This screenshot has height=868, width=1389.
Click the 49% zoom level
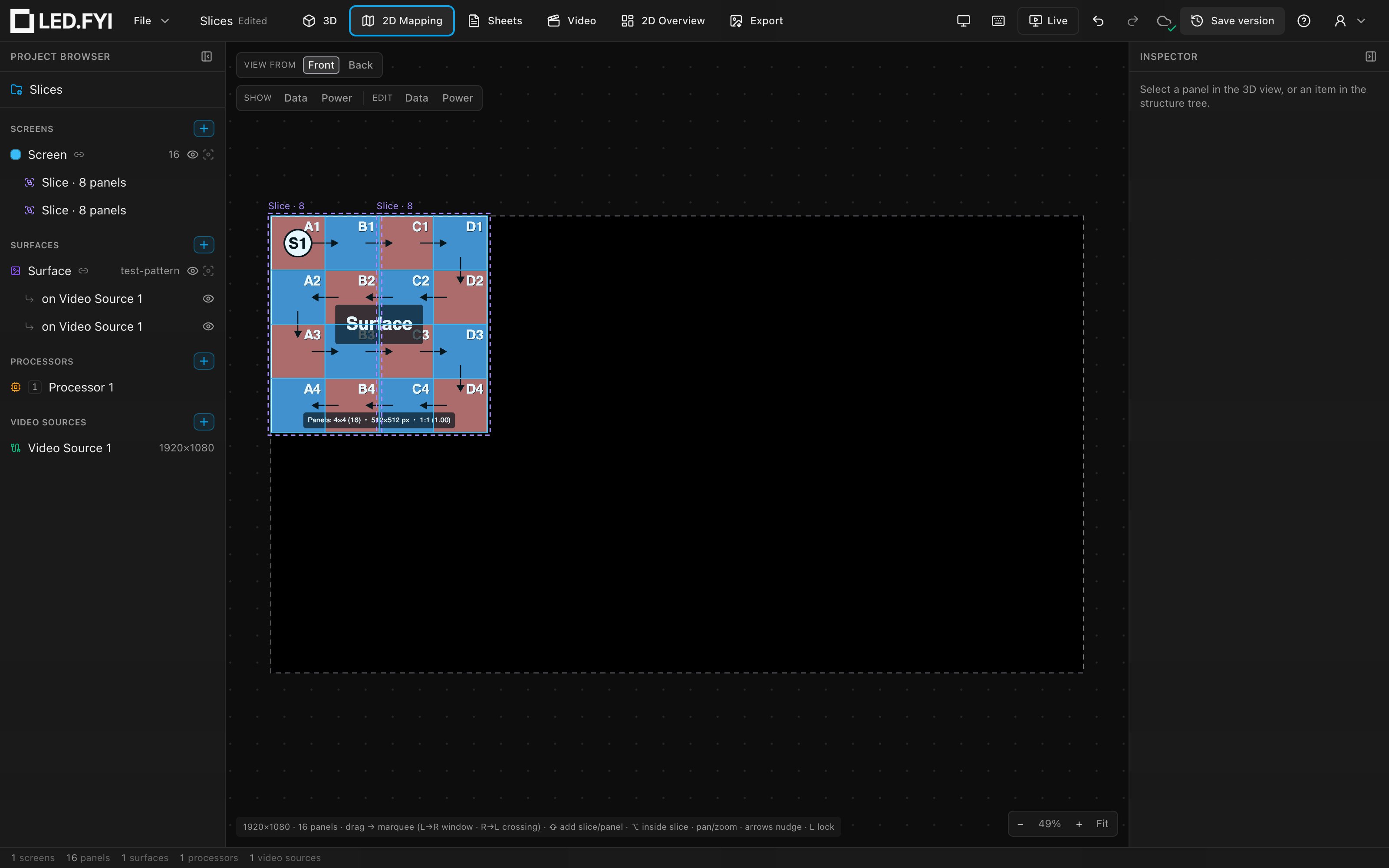1049,824
